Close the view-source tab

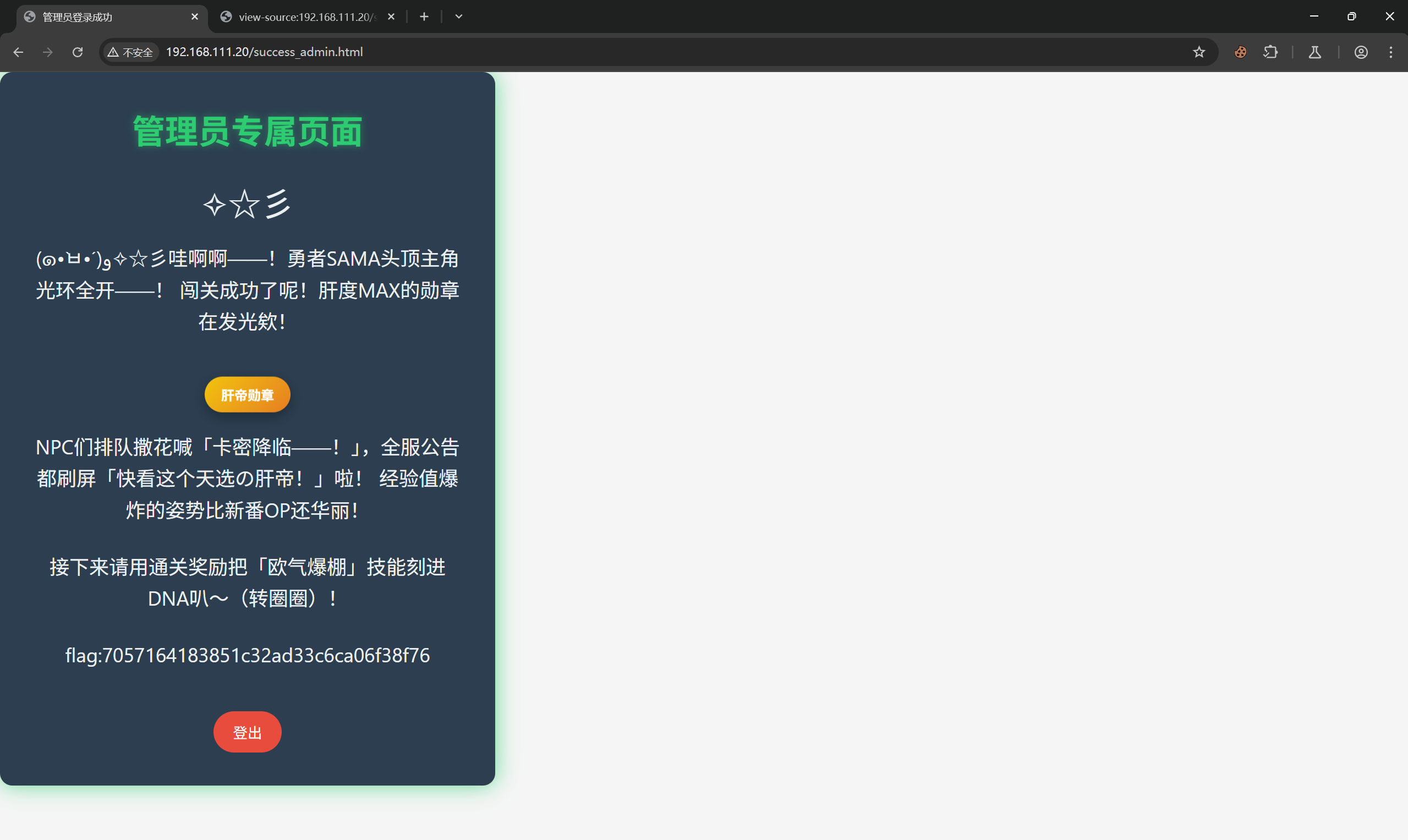pos(391,17)
